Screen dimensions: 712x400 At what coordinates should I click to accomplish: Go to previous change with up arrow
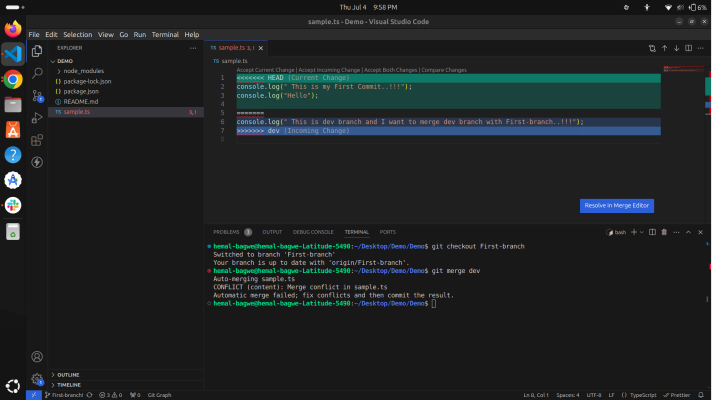point(664,48)
